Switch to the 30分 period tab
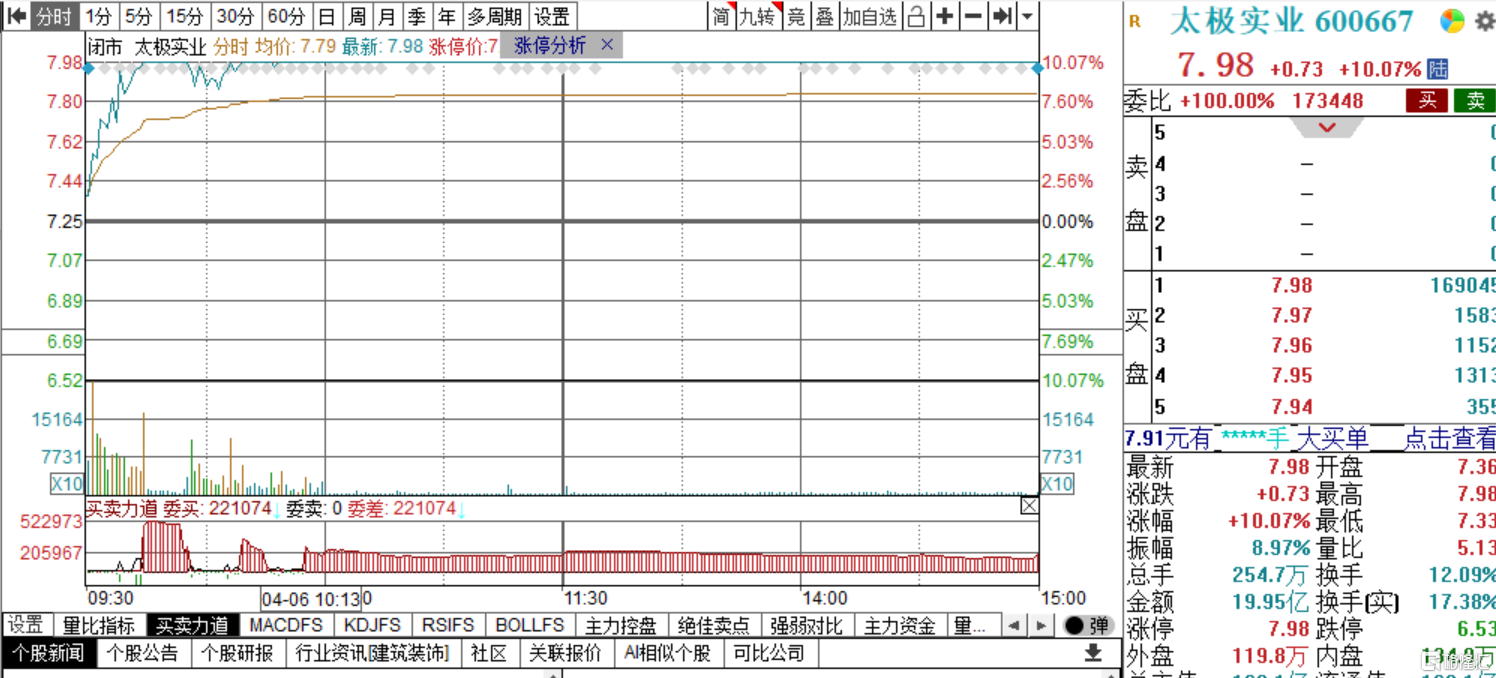 click(x=236, y=16)
